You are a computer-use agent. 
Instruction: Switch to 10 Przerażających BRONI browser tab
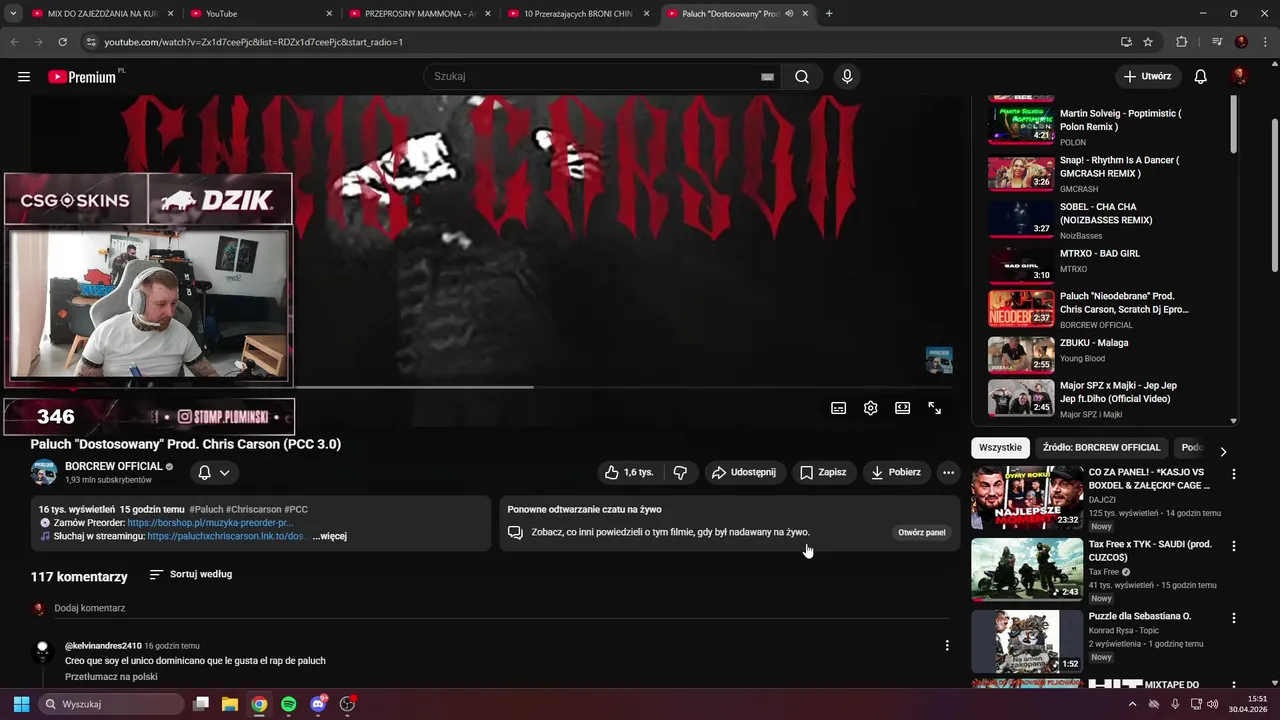tap(577, 14)
